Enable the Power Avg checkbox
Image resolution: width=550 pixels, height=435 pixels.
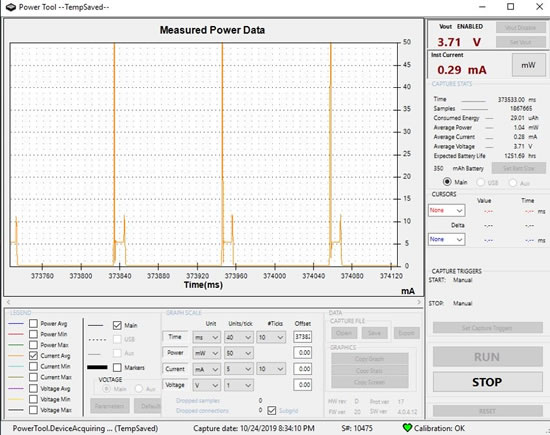click(33, 323)
